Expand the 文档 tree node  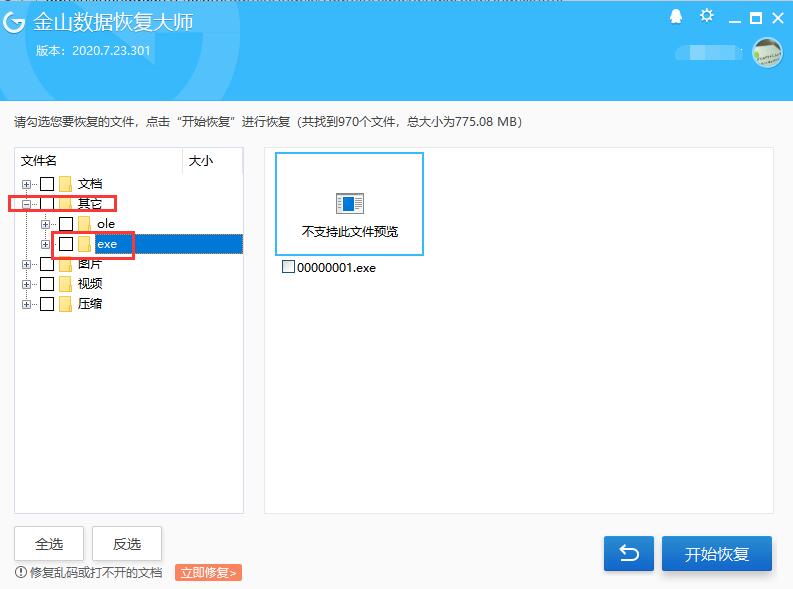point(26,185)
